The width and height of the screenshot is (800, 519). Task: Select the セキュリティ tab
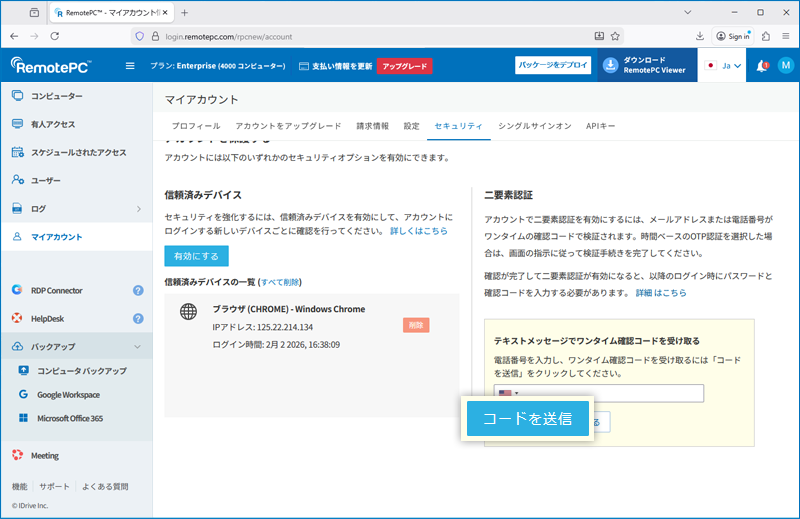(459, 126)
